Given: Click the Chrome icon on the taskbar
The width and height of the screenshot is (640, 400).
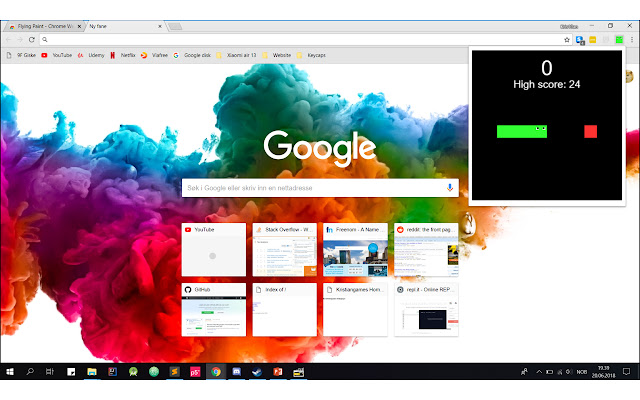Looking at the screenshot, I should tap(216, 371).
